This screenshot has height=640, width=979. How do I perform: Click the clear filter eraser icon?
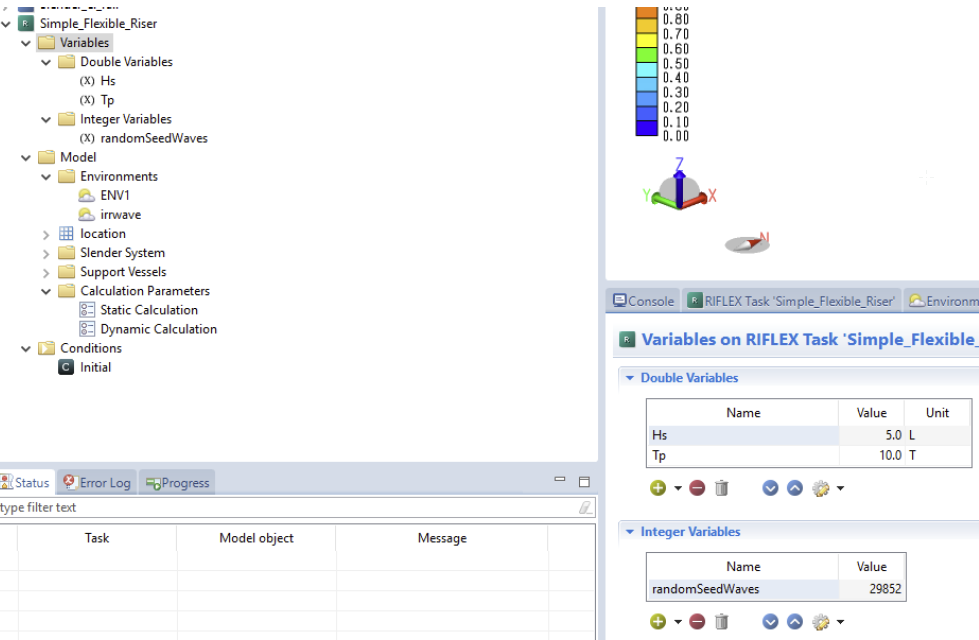(585, 508)
